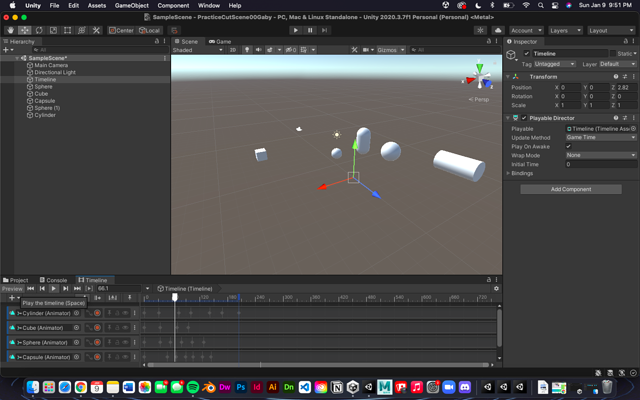640x400 pixels.
Task: Select Capsule in Hierarchy
Action: coord(44,101)
